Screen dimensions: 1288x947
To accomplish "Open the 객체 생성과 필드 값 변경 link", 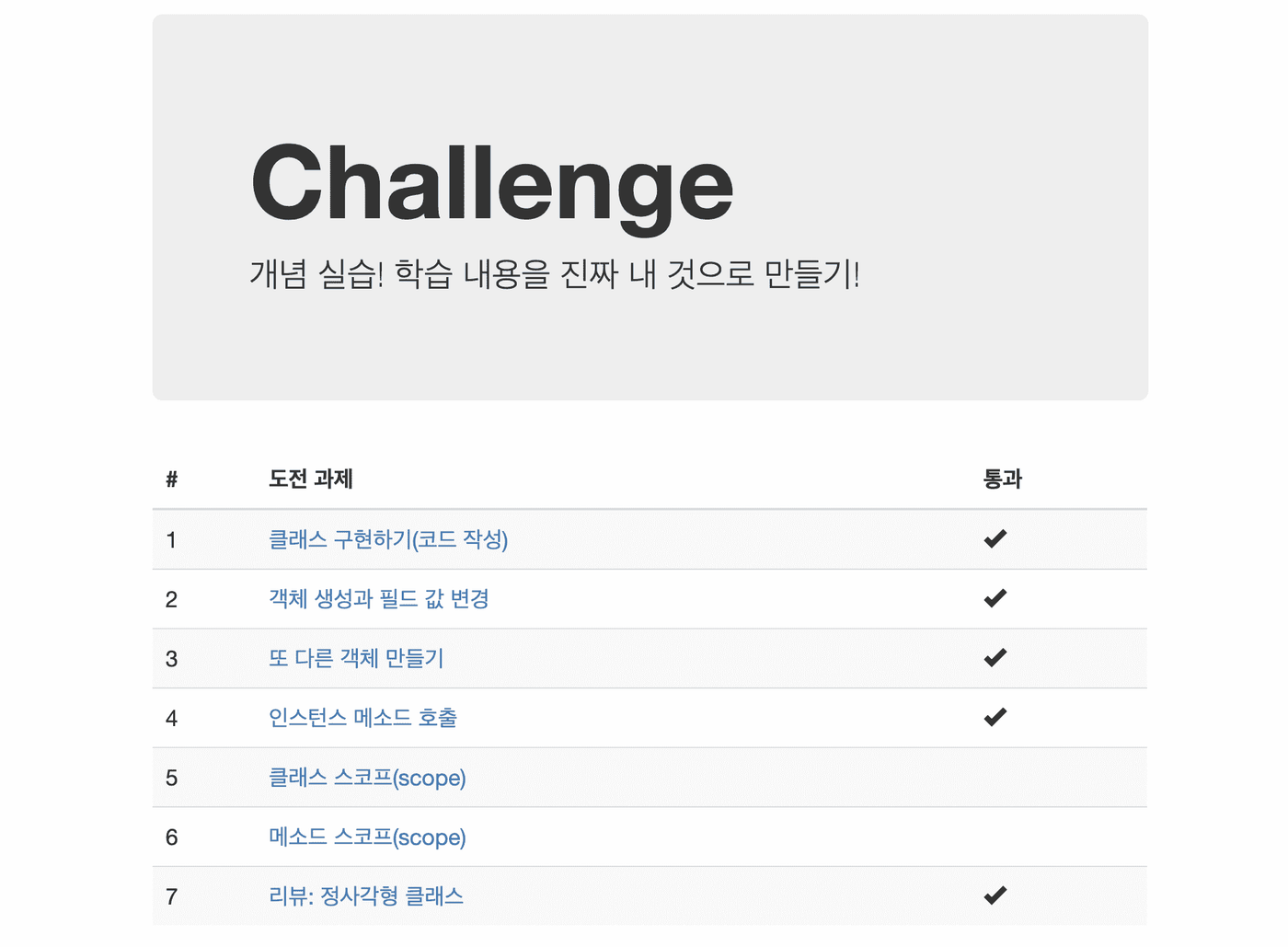I will (x=378, y=599).
